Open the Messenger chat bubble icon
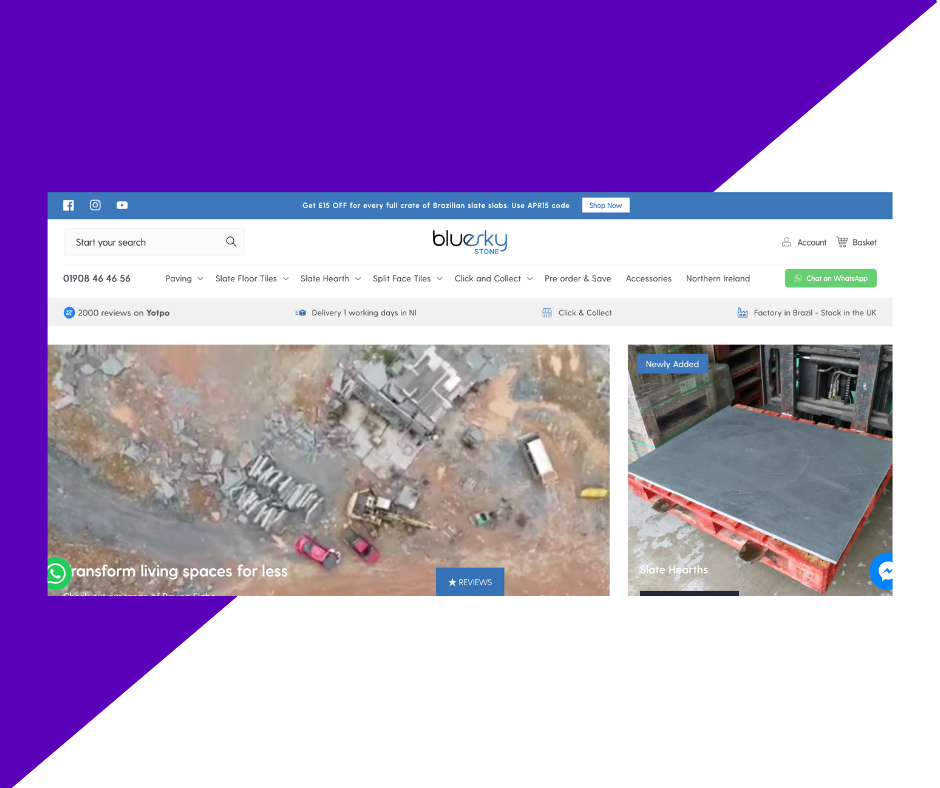This screenshot has width=940, height=788. [x=882, y=572]
